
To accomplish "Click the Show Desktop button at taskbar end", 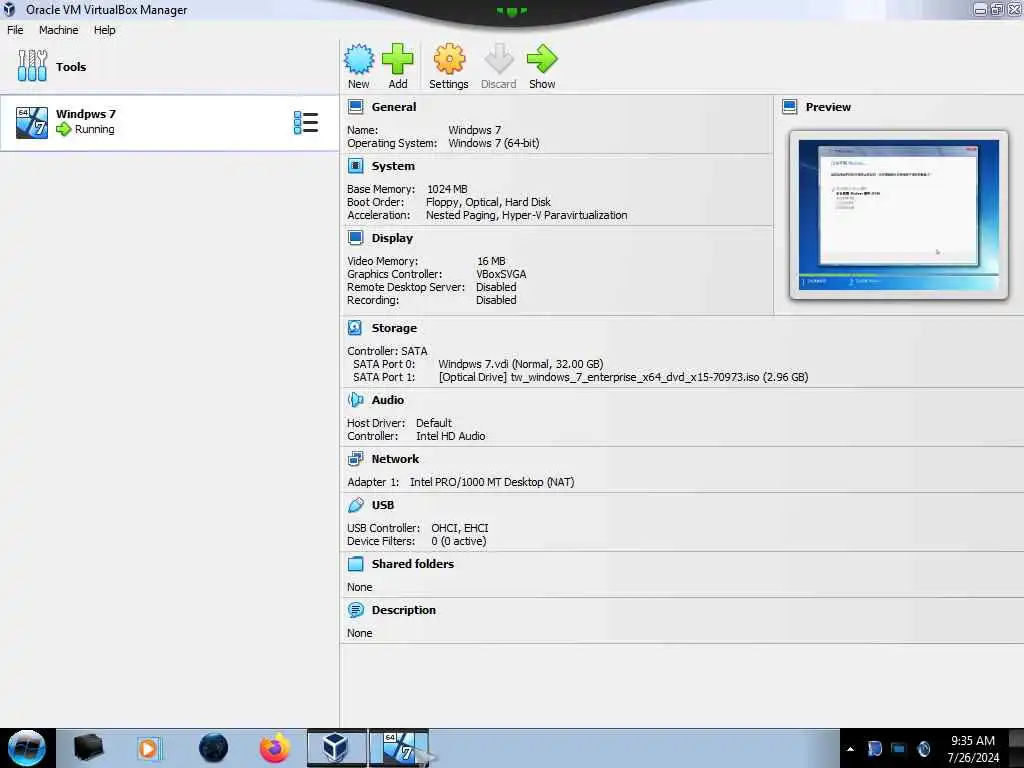I will tap(1016, 748).
